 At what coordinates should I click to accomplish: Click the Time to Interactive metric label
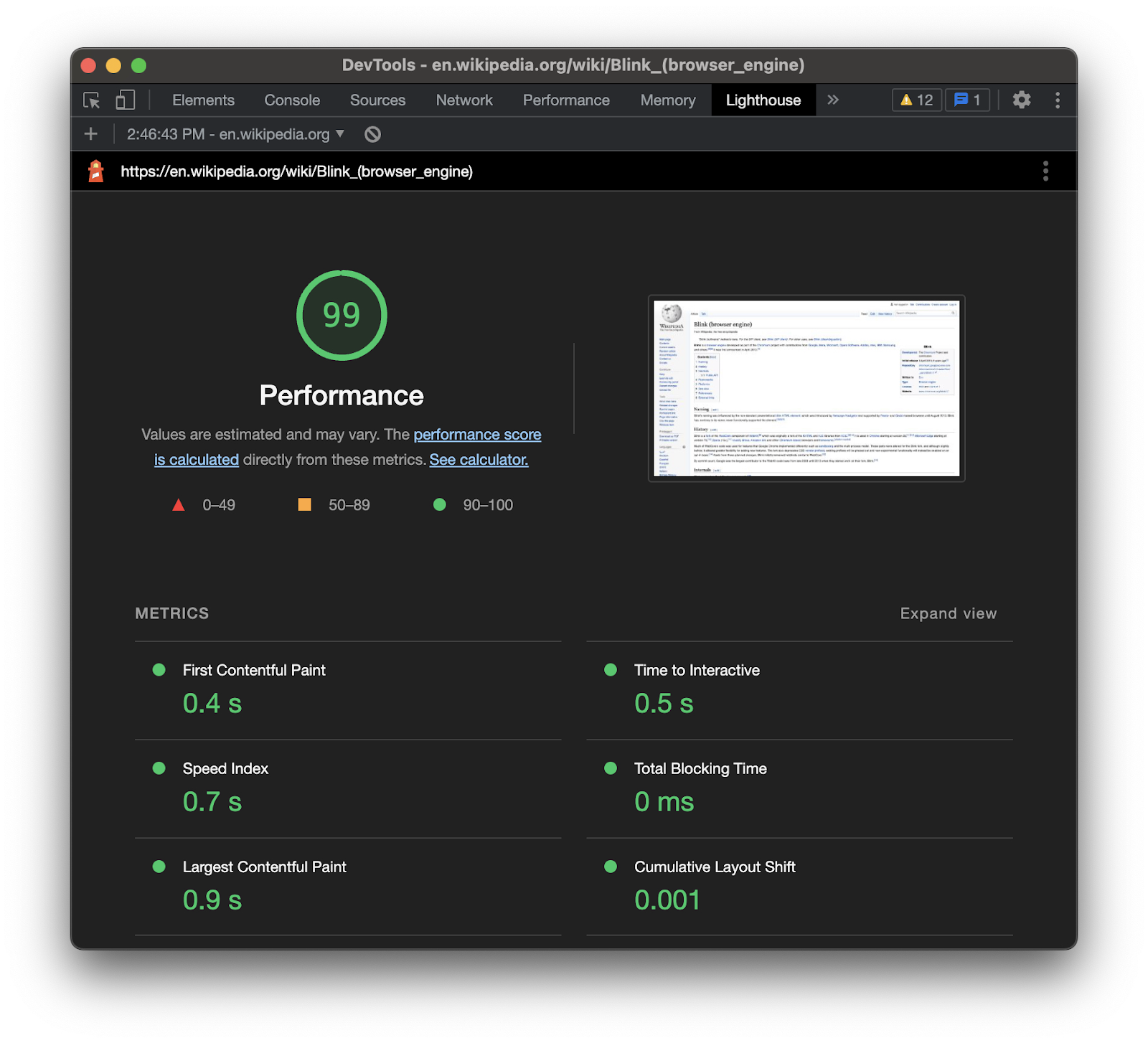point(697,670)
